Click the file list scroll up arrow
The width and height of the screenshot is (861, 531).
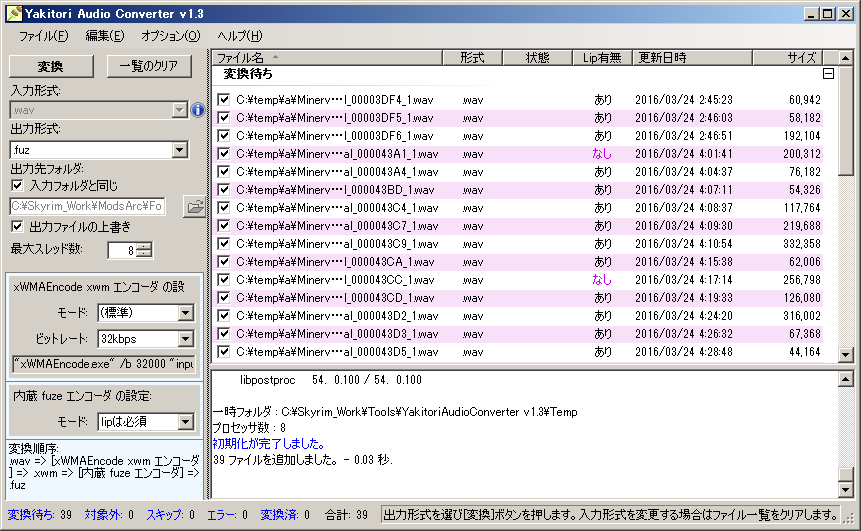click(x=846, y=58)
